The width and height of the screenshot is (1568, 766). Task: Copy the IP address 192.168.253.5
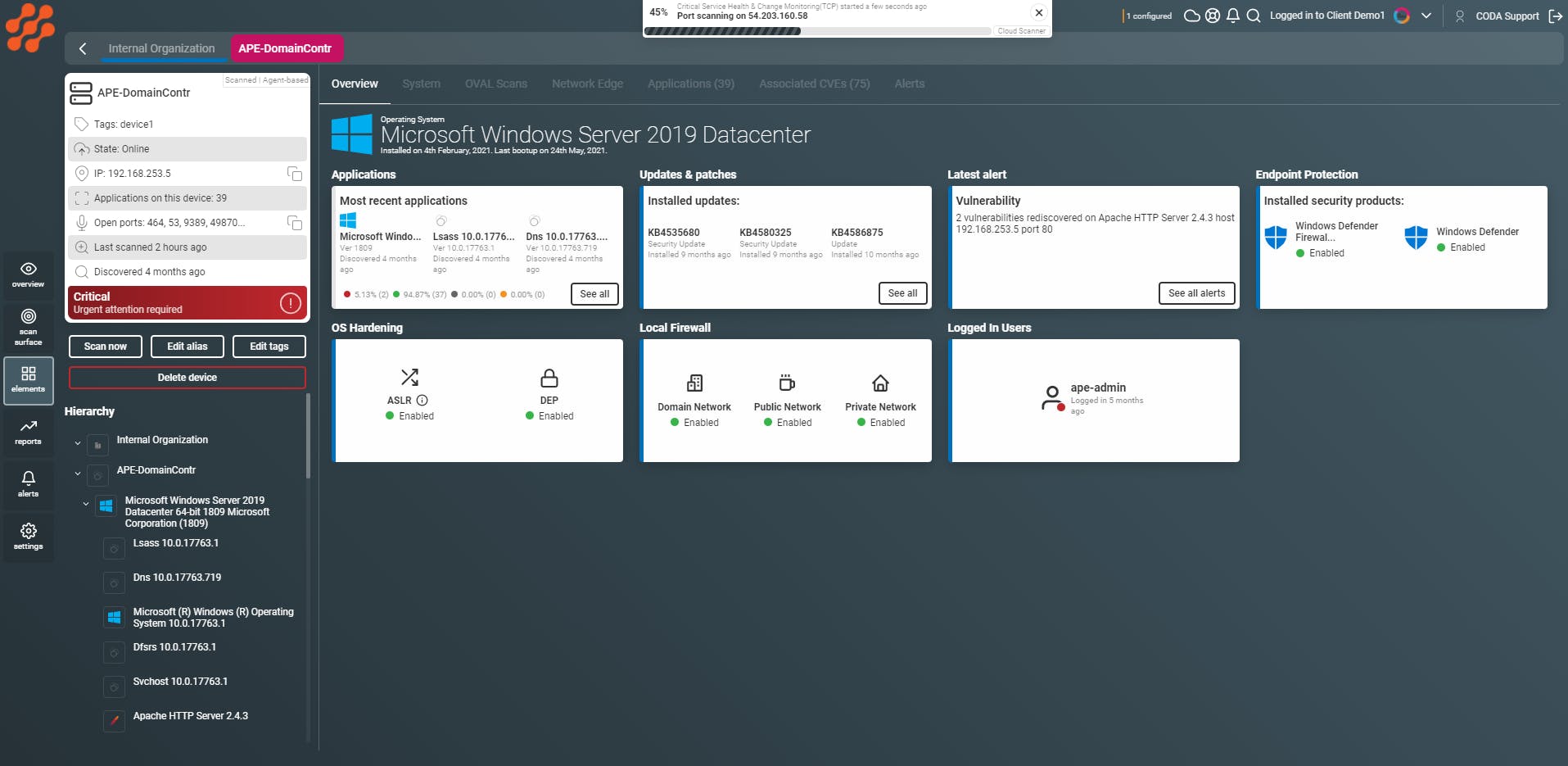point(295,174)
